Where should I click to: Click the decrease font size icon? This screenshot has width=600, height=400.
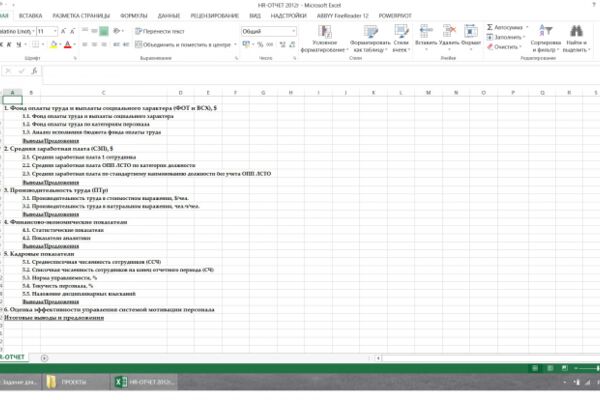pyautogui.click(x=72, y=31)
